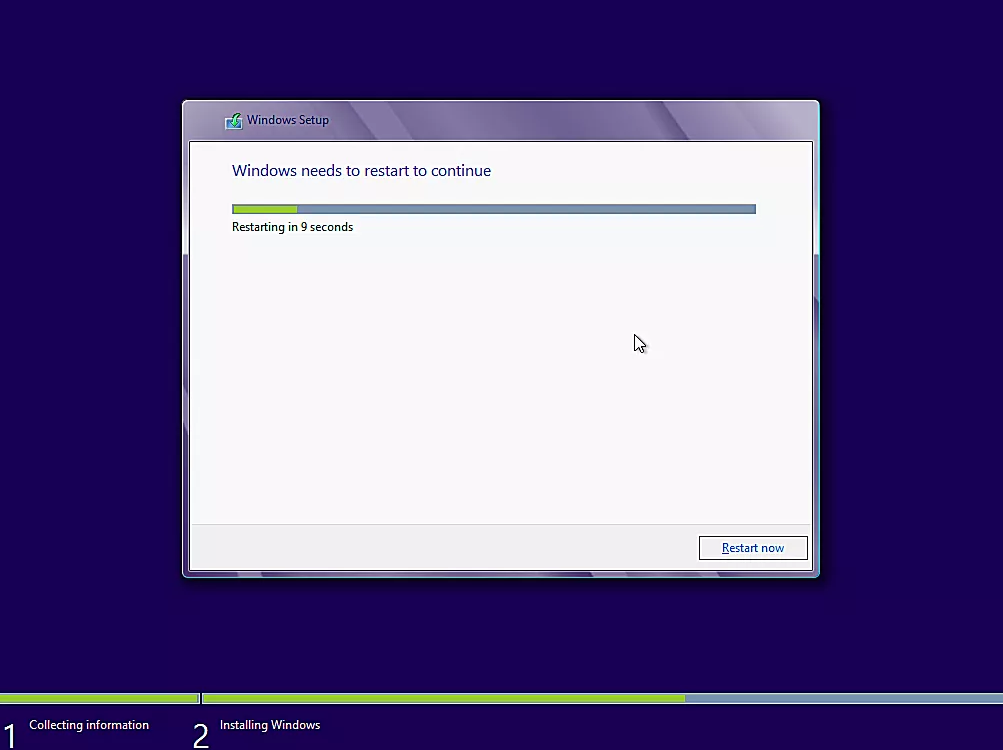Click the step number 1 at bottom
The width and height of the screenshot is (1003, 750).
(9, 736)
